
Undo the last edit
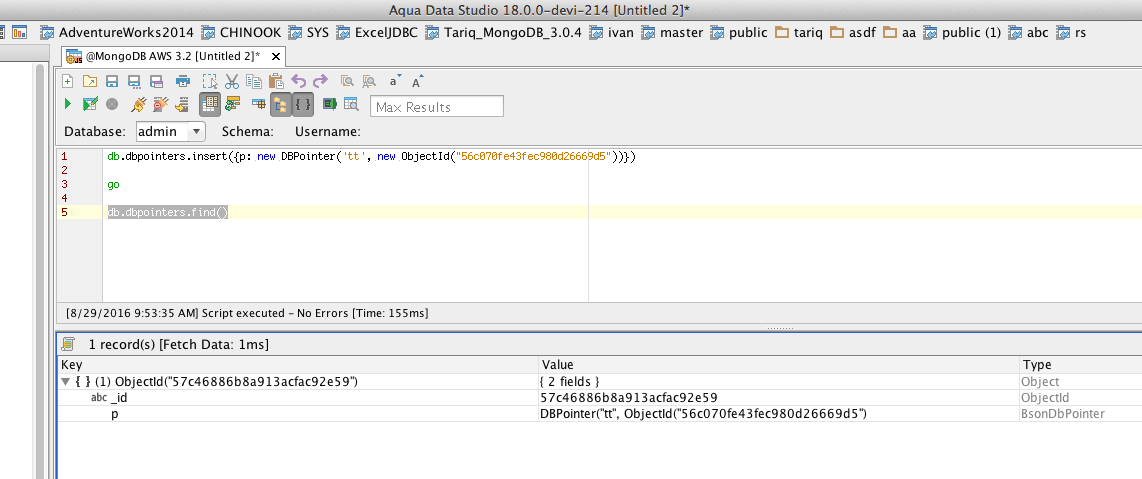tap(299, 82)
